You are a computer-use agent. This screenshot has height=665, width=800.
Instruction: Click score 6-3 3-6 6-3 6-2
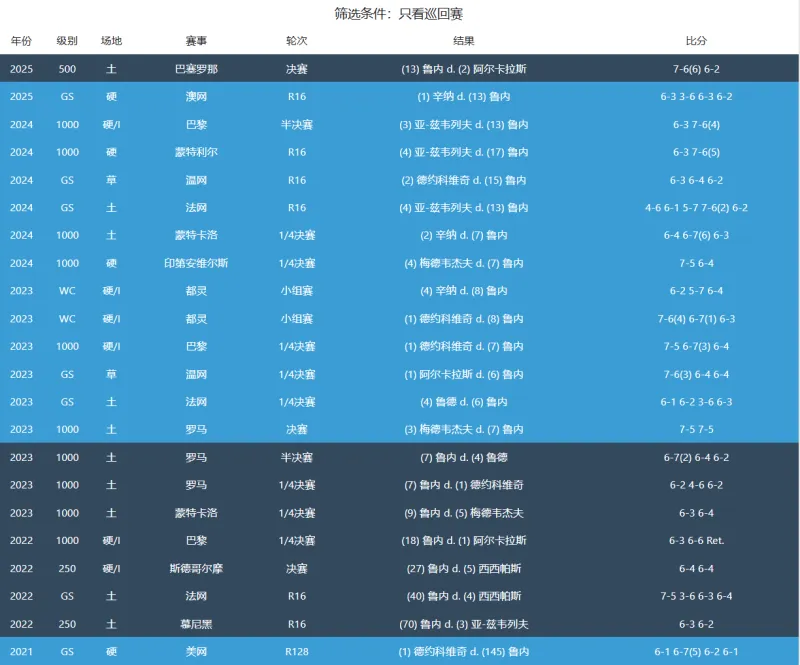pos(696,96)
